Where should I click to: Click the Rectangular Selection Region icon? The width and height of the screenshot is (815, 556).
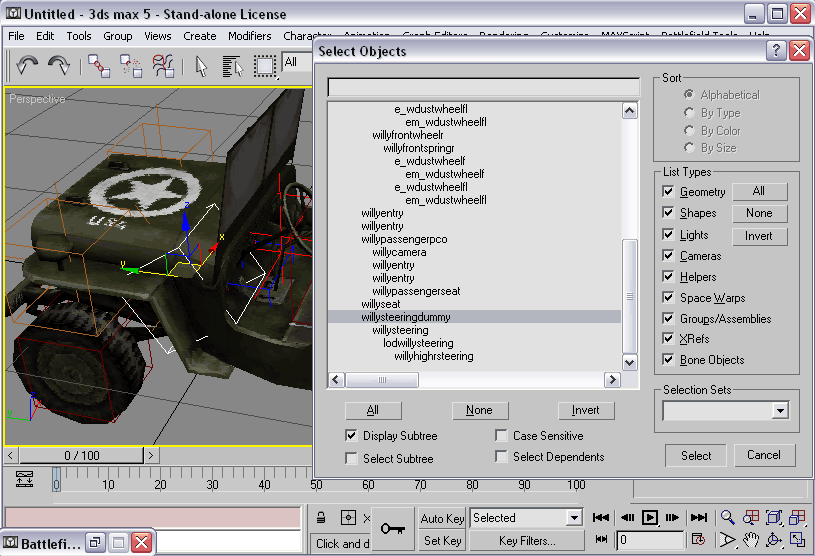265,67
